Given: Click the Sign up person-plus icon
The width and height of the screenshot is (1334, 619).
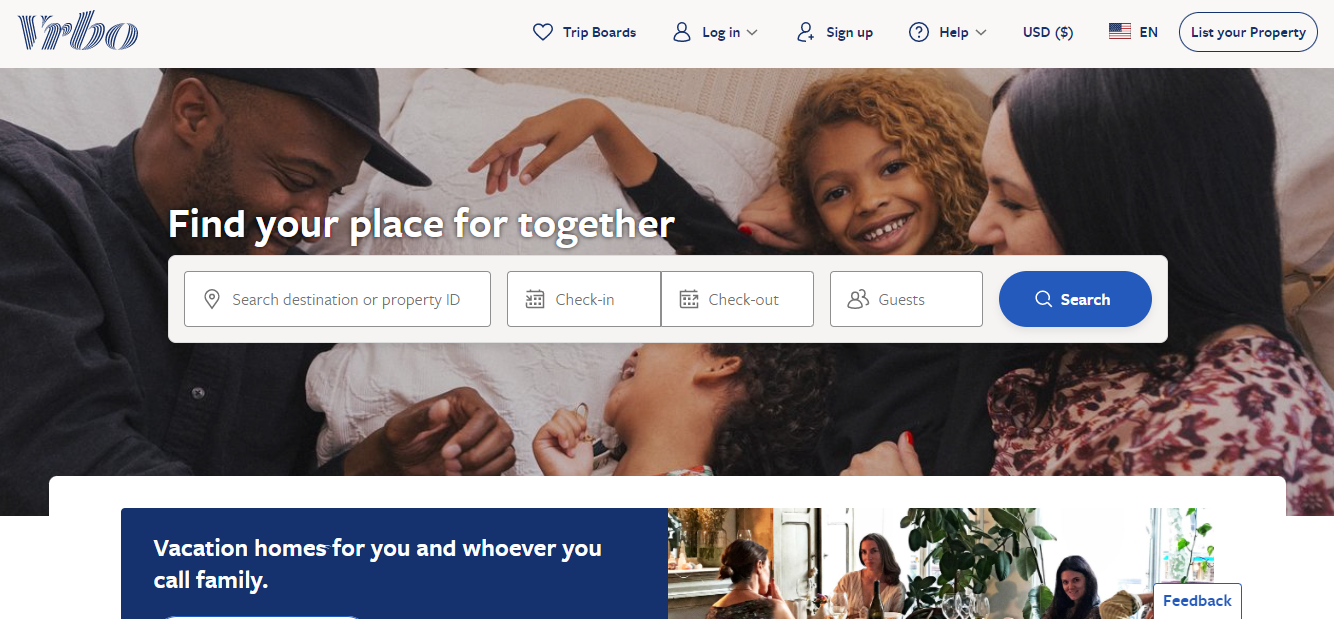Looking at the screenshot, I should pyautogui.click(x=806, y=32).
